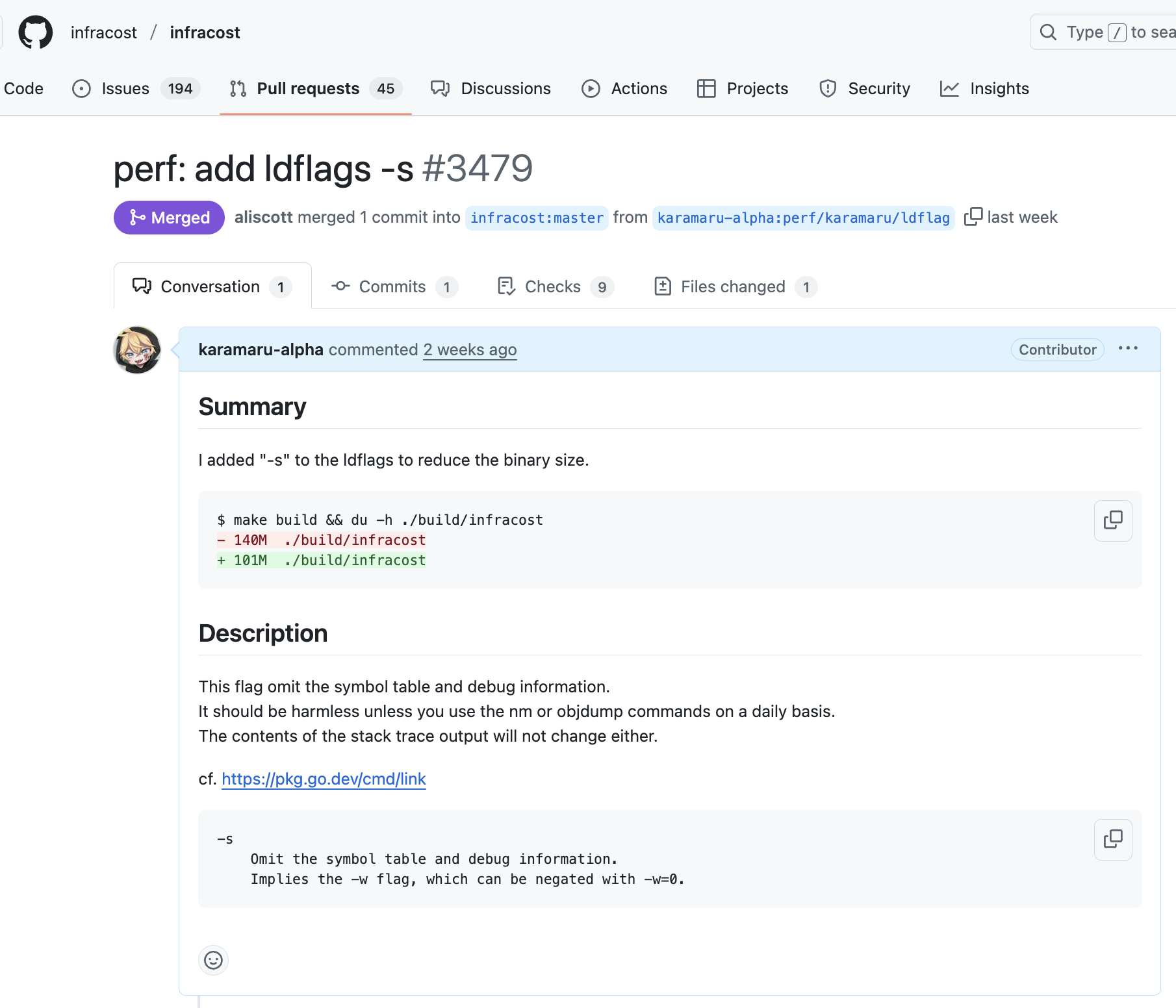This screenshot has height=1008, width=1176.
Task: Open the pkg.go.dev/cmd/link hyperlink
Action: 324,779
